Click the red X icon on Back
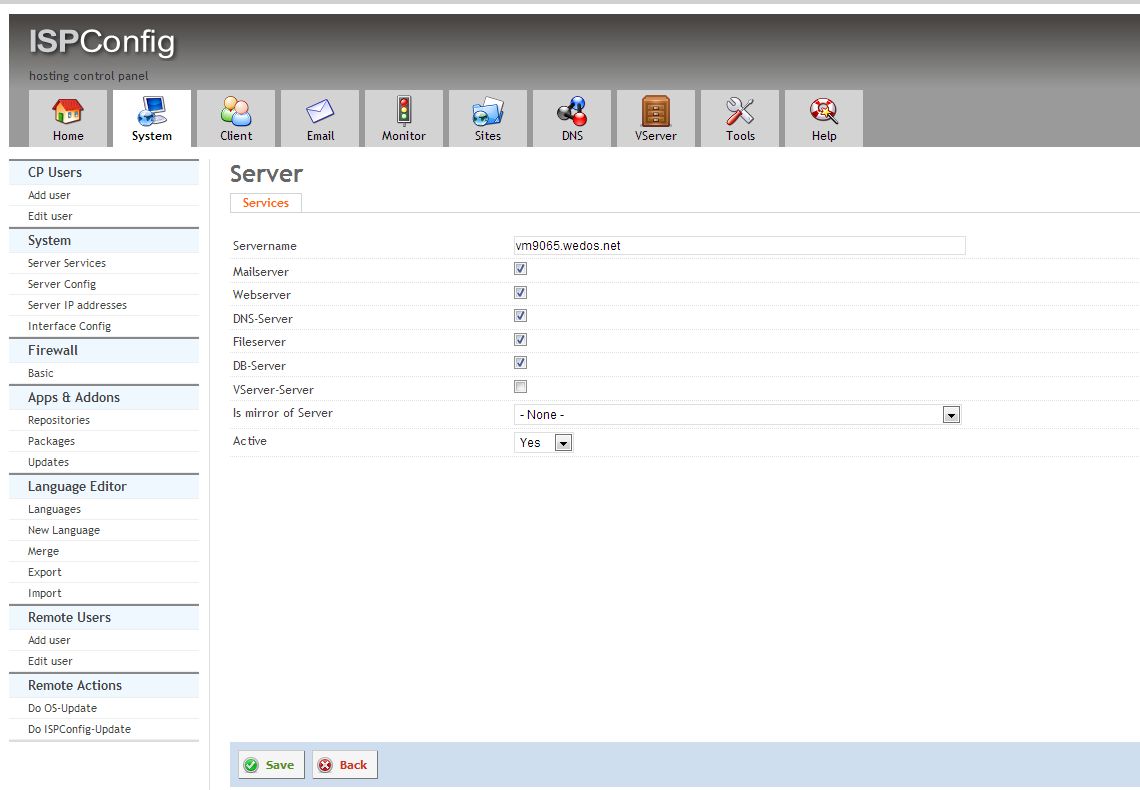 325,765
